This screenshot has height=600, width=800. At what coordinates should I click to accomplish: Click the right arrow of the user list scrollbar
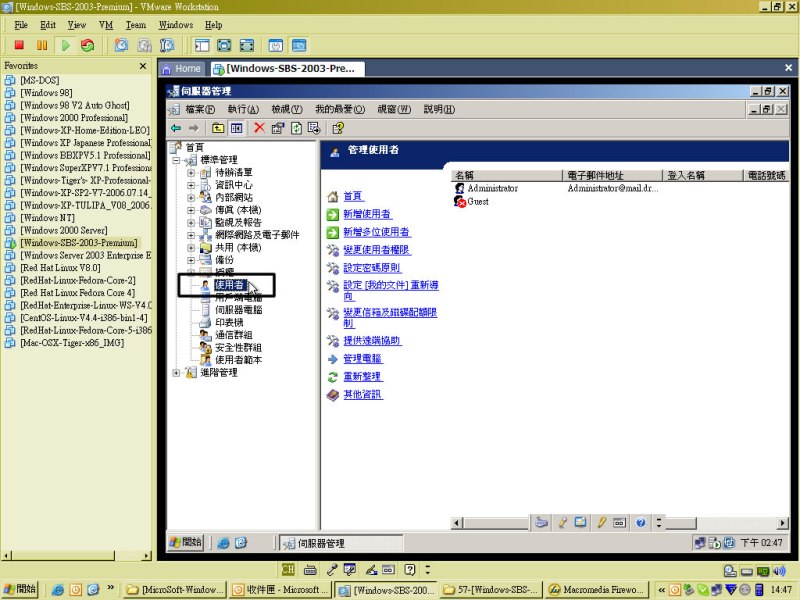pyautogui.click(x=782, y=523)
